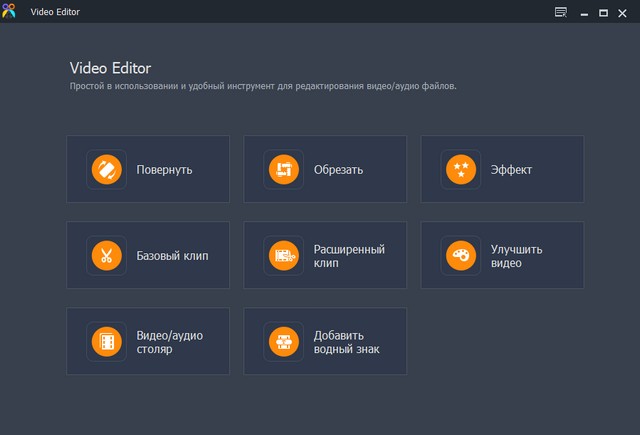
Task: Maximize the Video Editor window
Action: [x=603, y=12]
